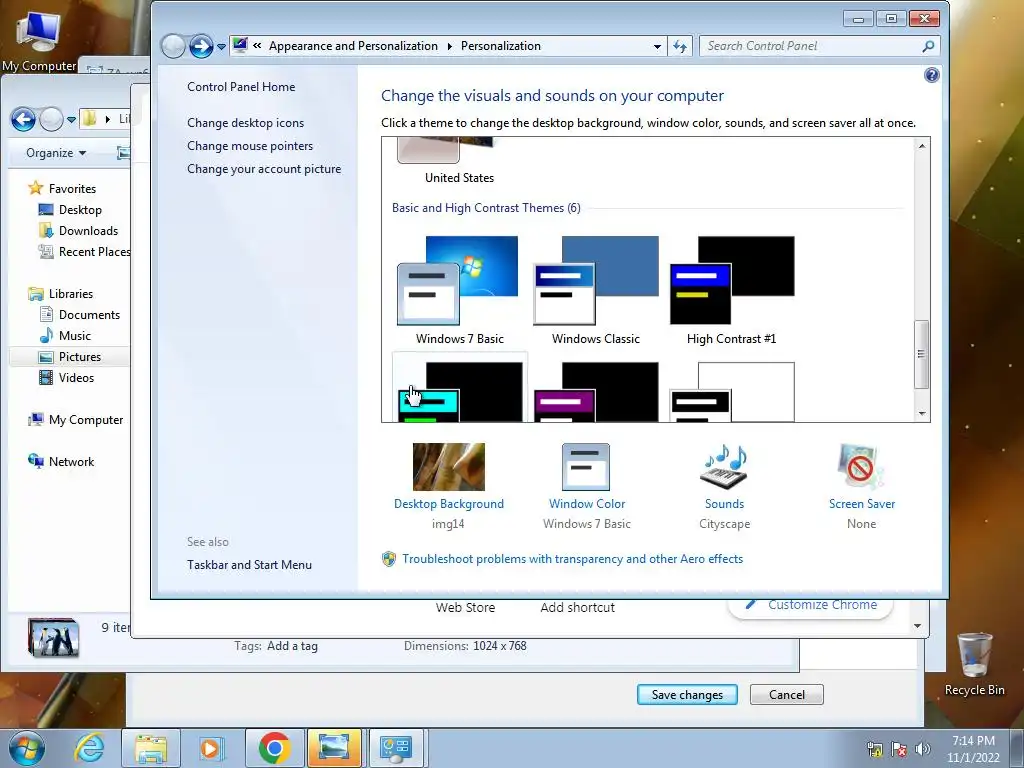Click Explorer window back arrow

[x=24, y=119]
